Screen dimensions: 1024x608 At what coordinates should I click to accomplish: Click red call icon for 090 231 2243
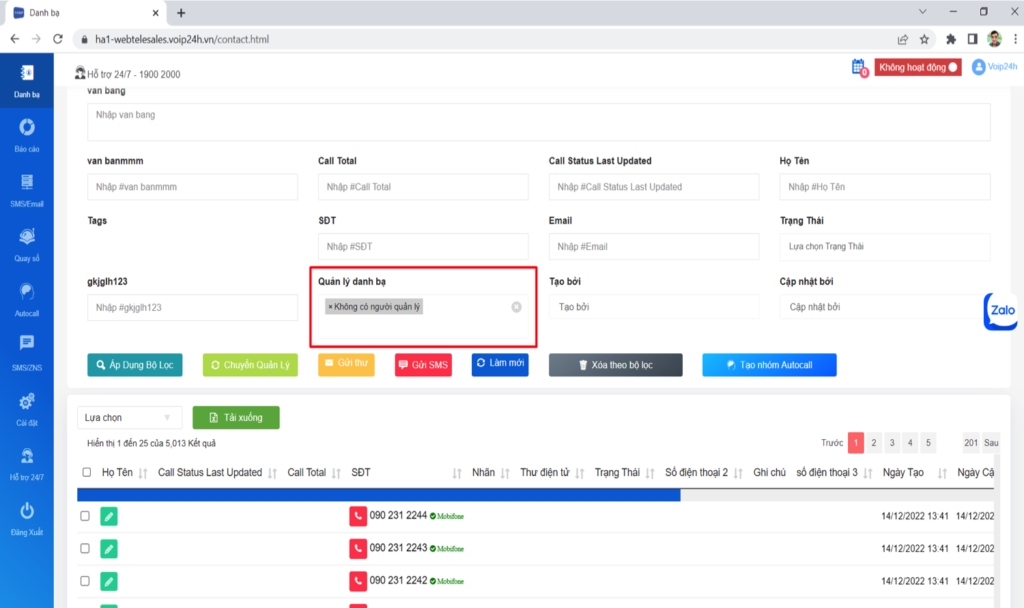pyautogui.click(x=358, y=549)
